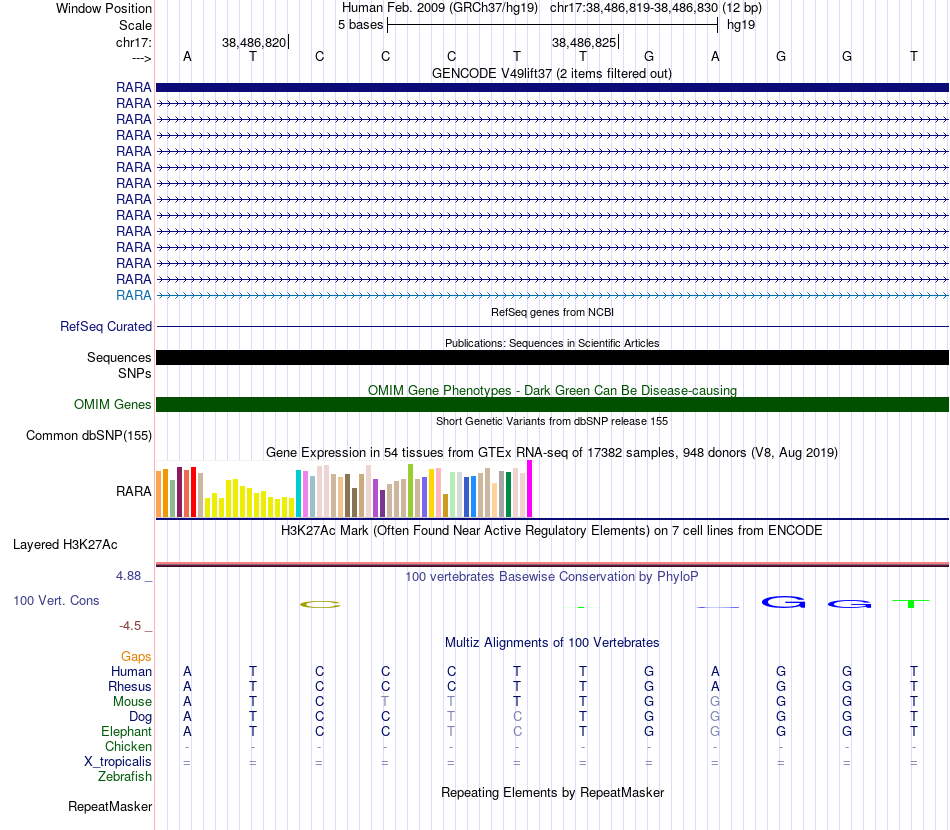The height and width of the screenshot is (830, 950).
Task: Select the "Zebrafish" alignment row label
Action: coord(125,776)
